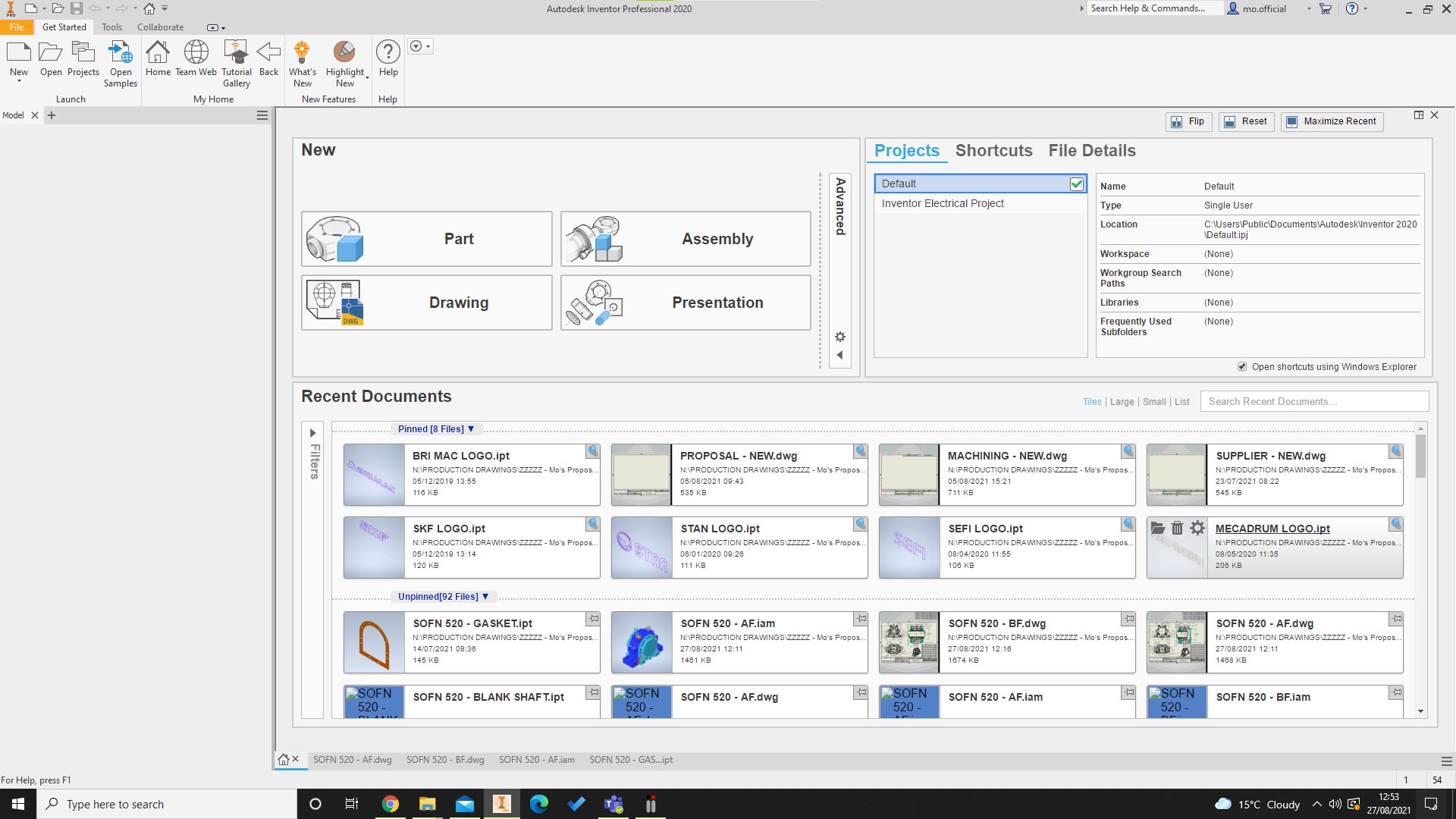Switch to the Shortcuts tab
The width and height of the screenshot is (1456, 819).
993,150
